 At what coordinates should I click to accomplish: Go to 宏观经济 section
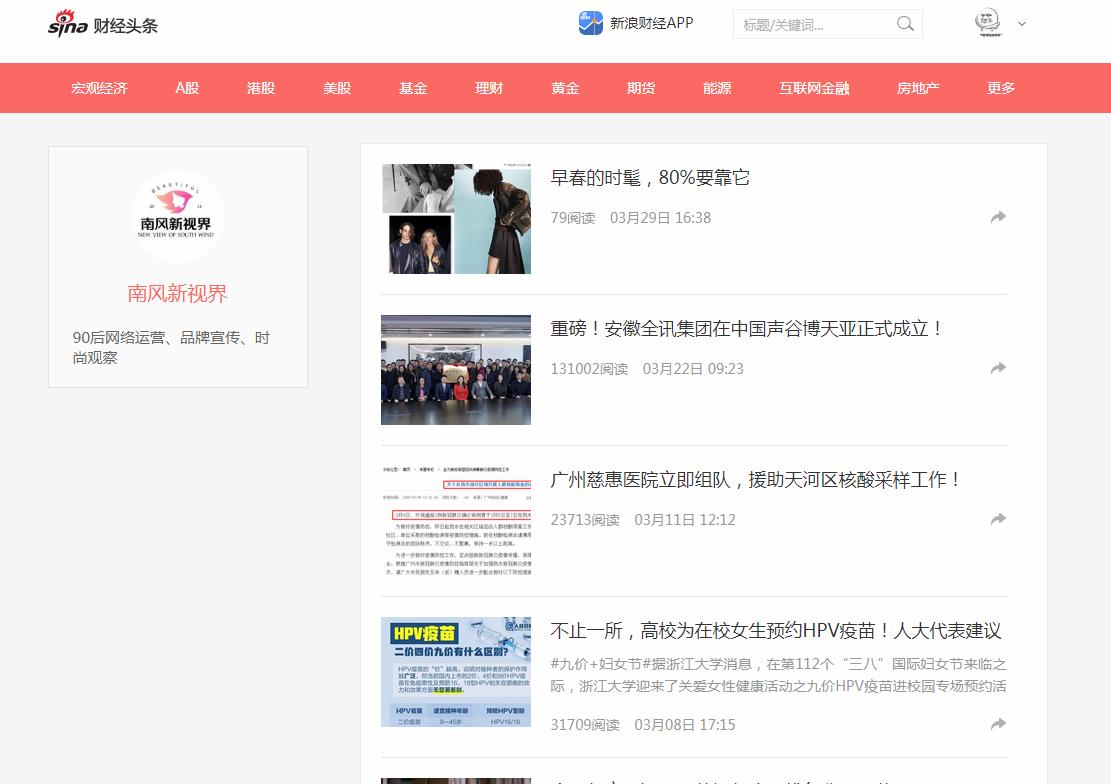(99, 88)
